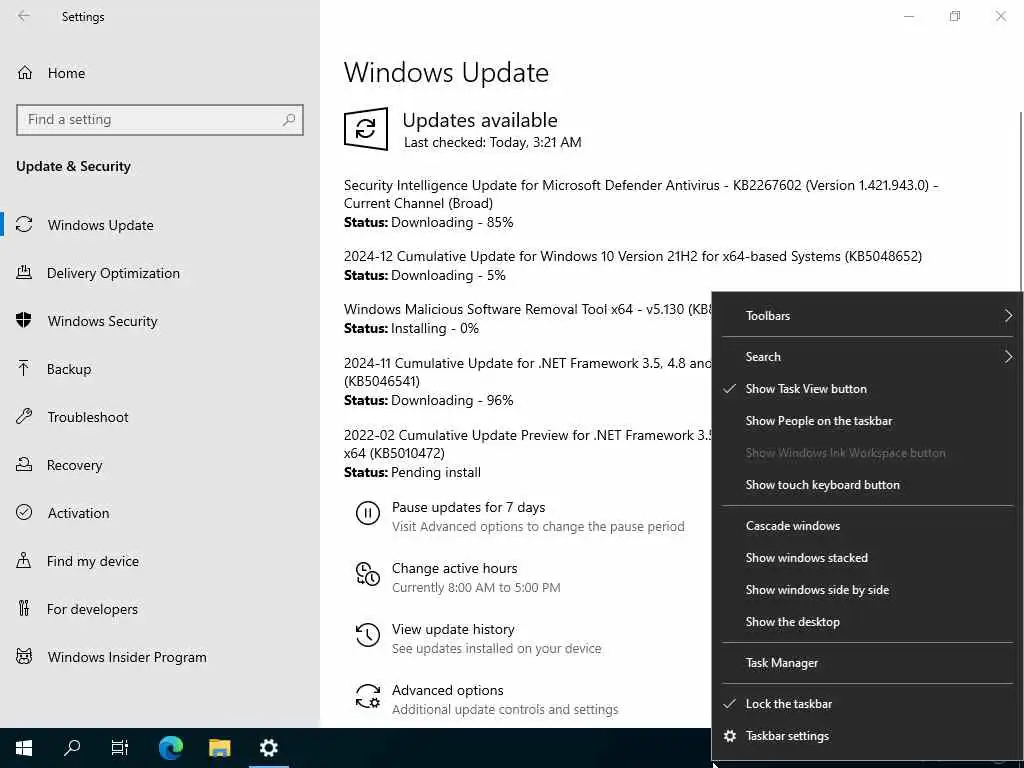Click Status: Downloading - 5% text

[x=424, y=275]
